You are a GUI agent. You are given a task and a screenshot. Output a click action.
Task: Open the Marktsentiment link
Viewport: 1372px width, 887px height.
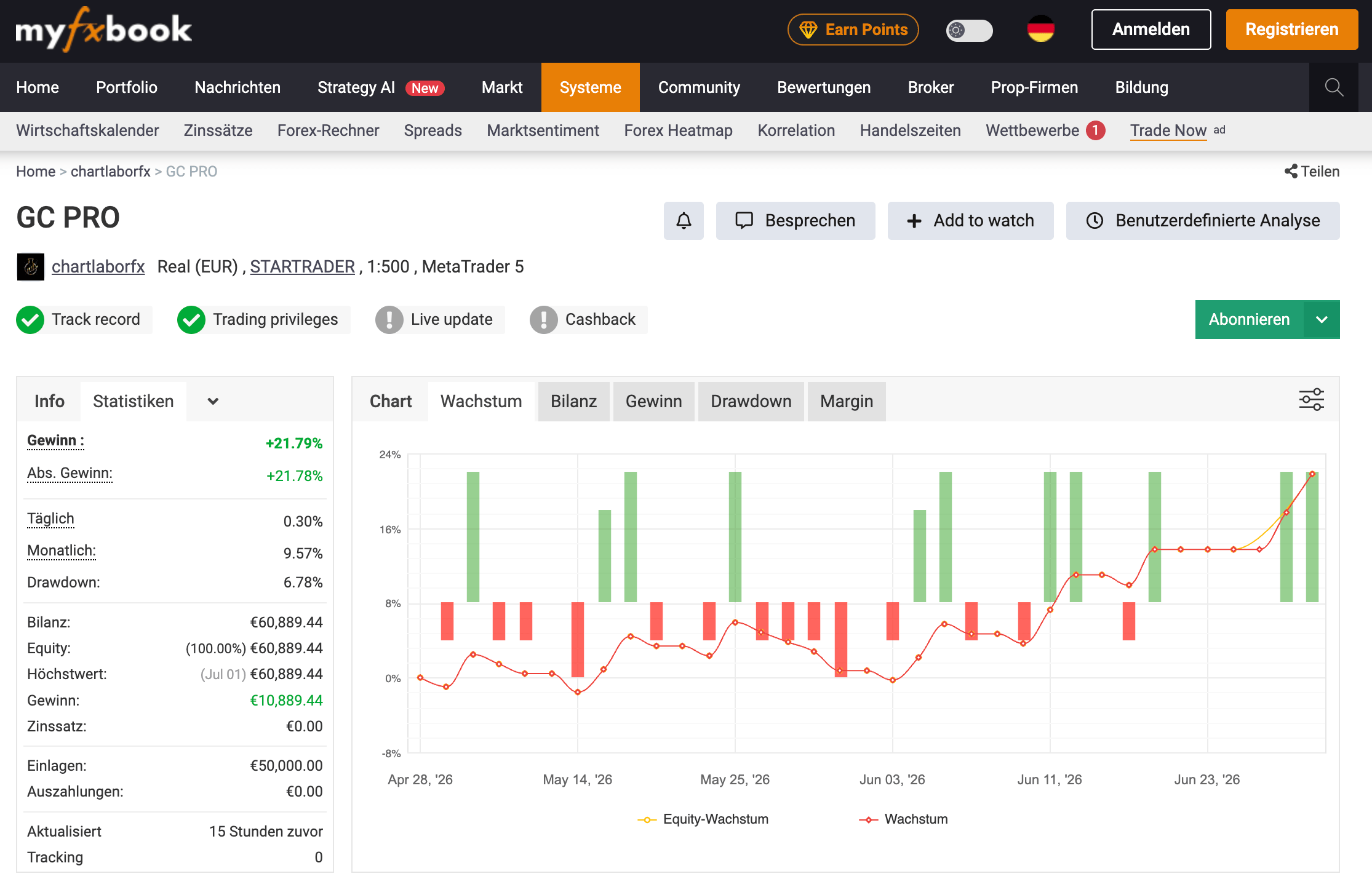(543, 130)
